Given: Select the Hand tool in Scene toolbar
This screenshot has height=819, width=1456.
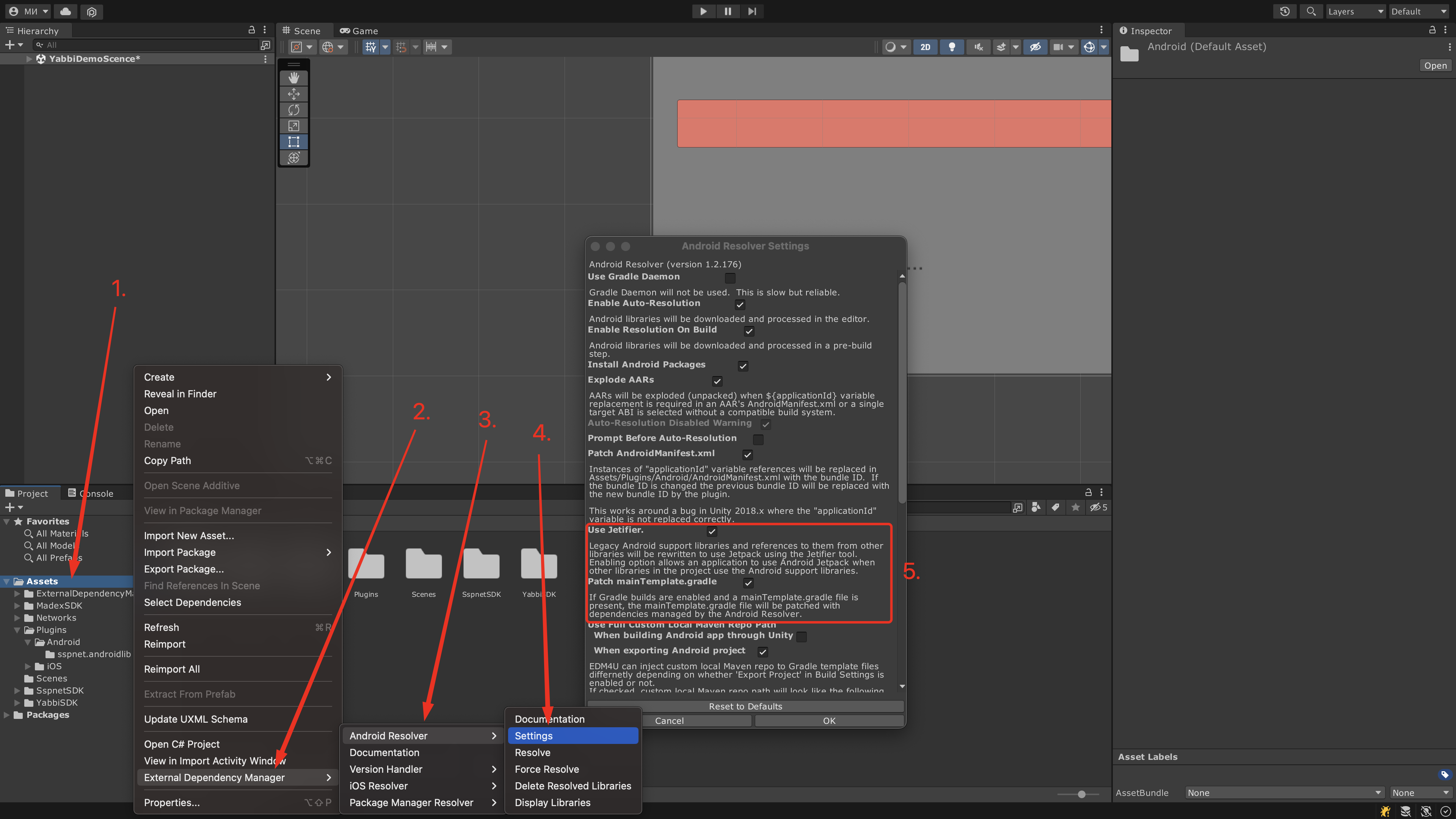Looking at the screenshot, I should (293, 78).
